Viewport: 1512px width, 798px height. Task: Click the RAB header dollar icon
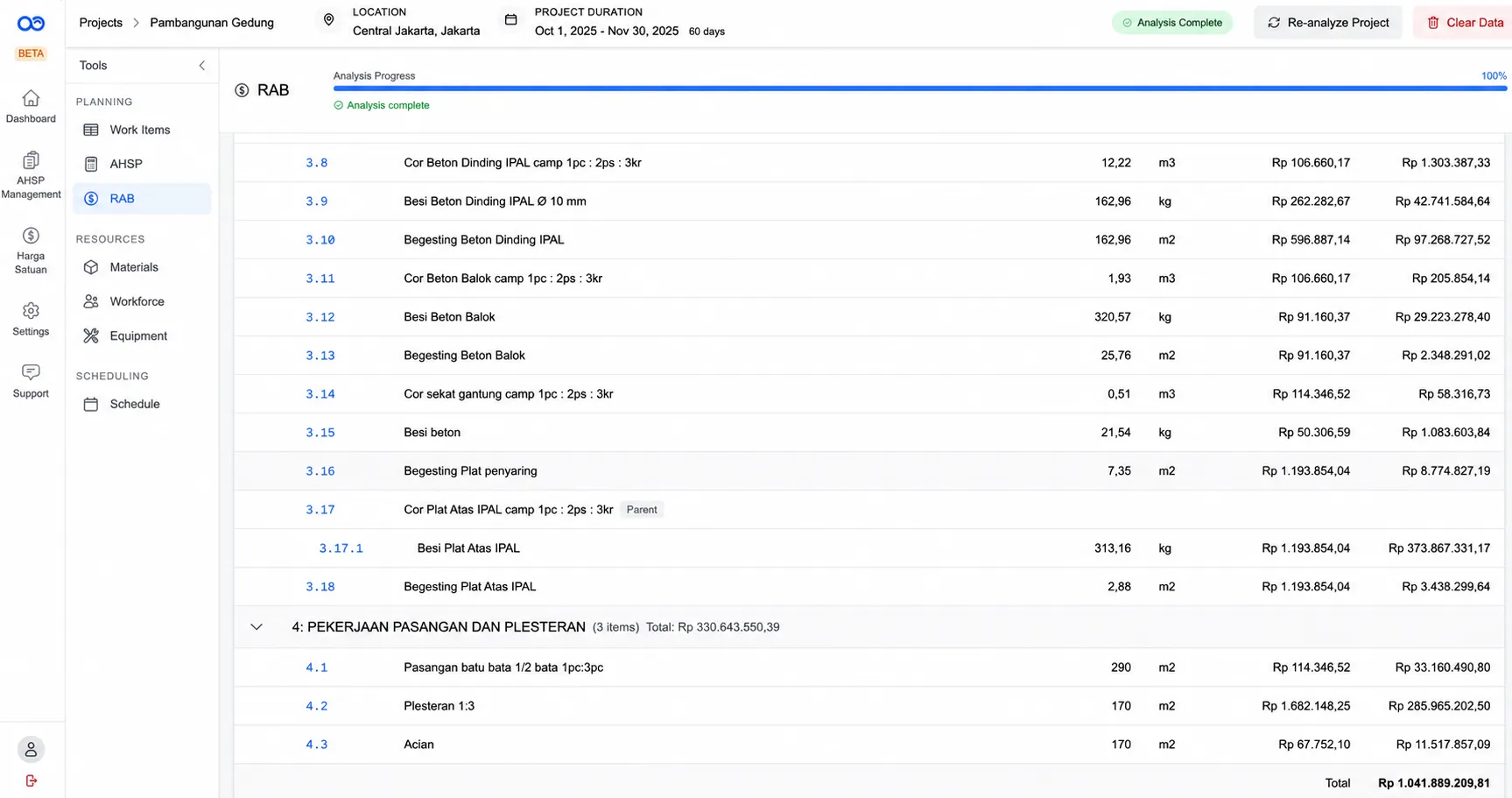[x=243, y=90]
